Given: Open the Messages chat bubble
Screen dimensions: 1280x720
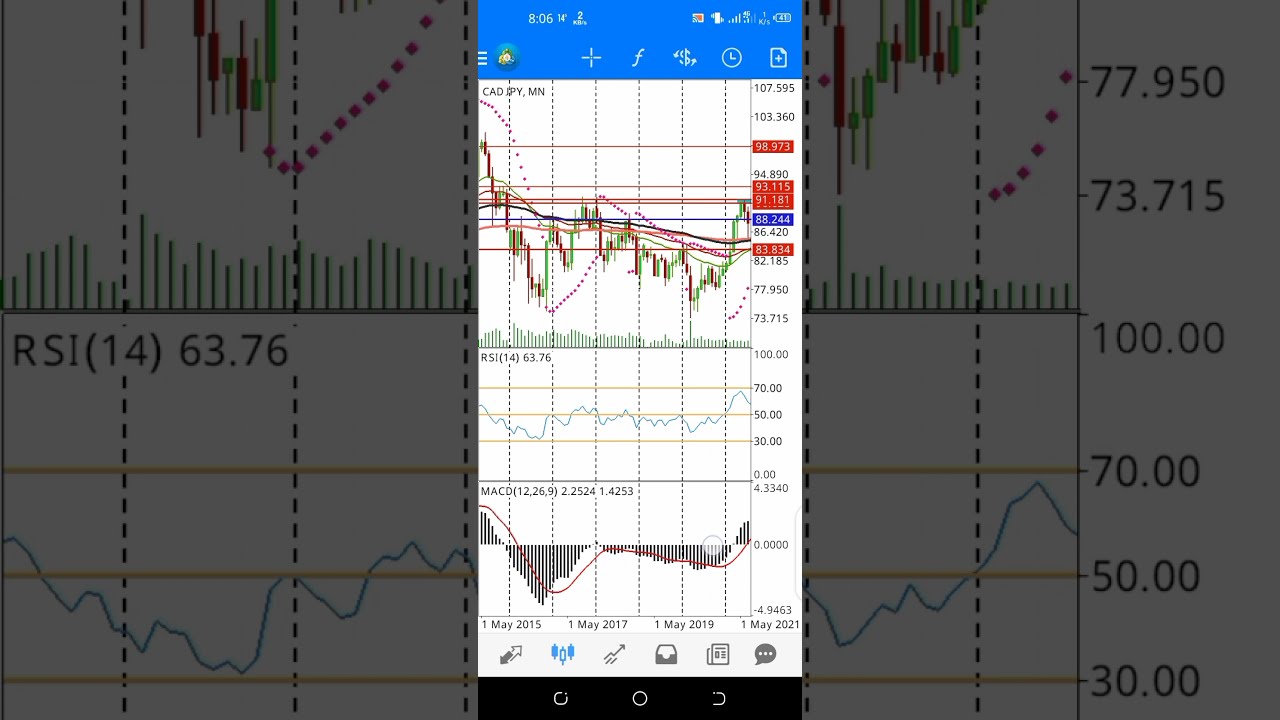Looking at the screenshot, I should tap(765, 655).
